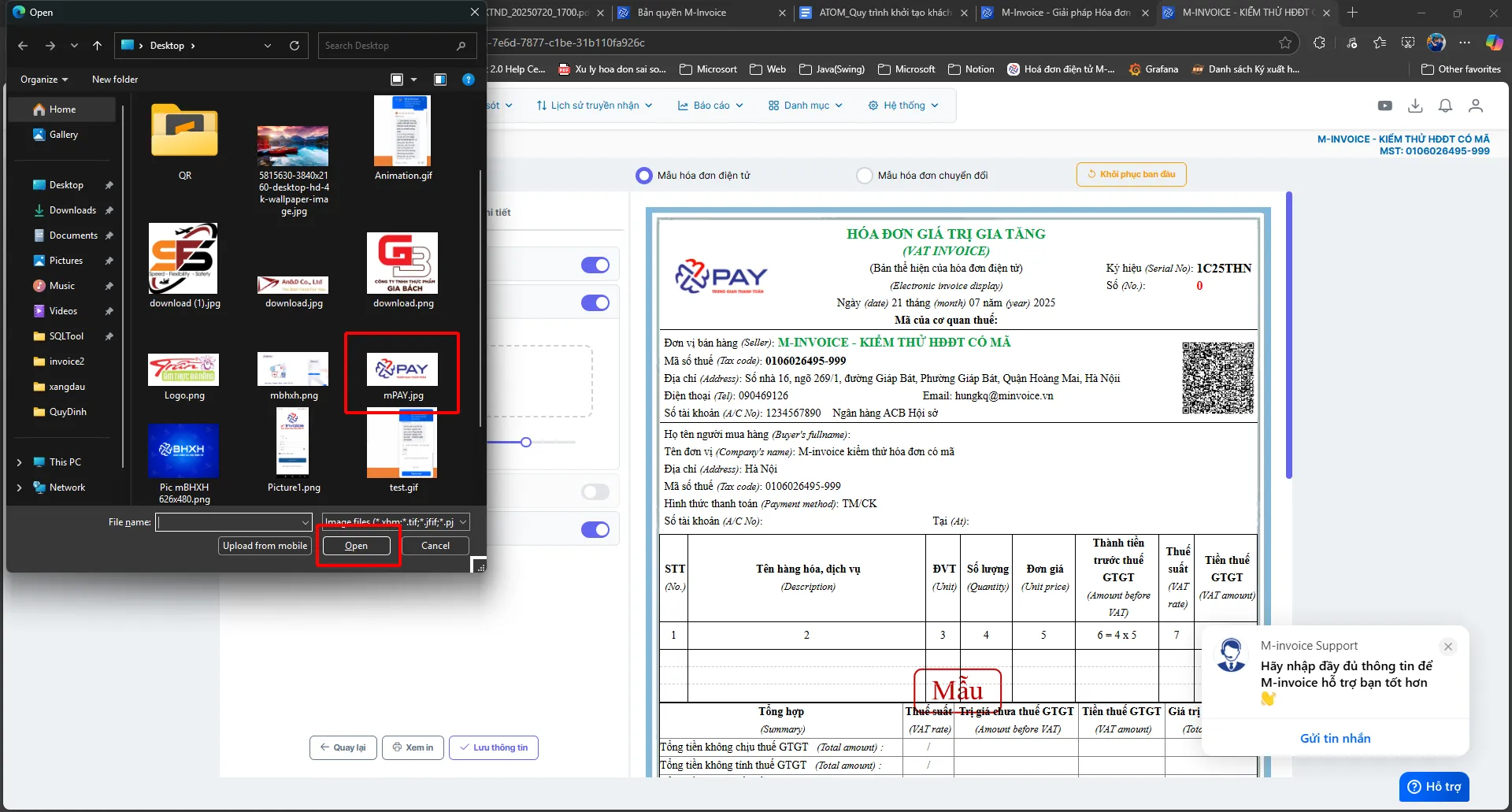The height and width of the screenshot is (812, 1512).
Task: Show the preview pane icon in dialog
Action: click(440, 80)
